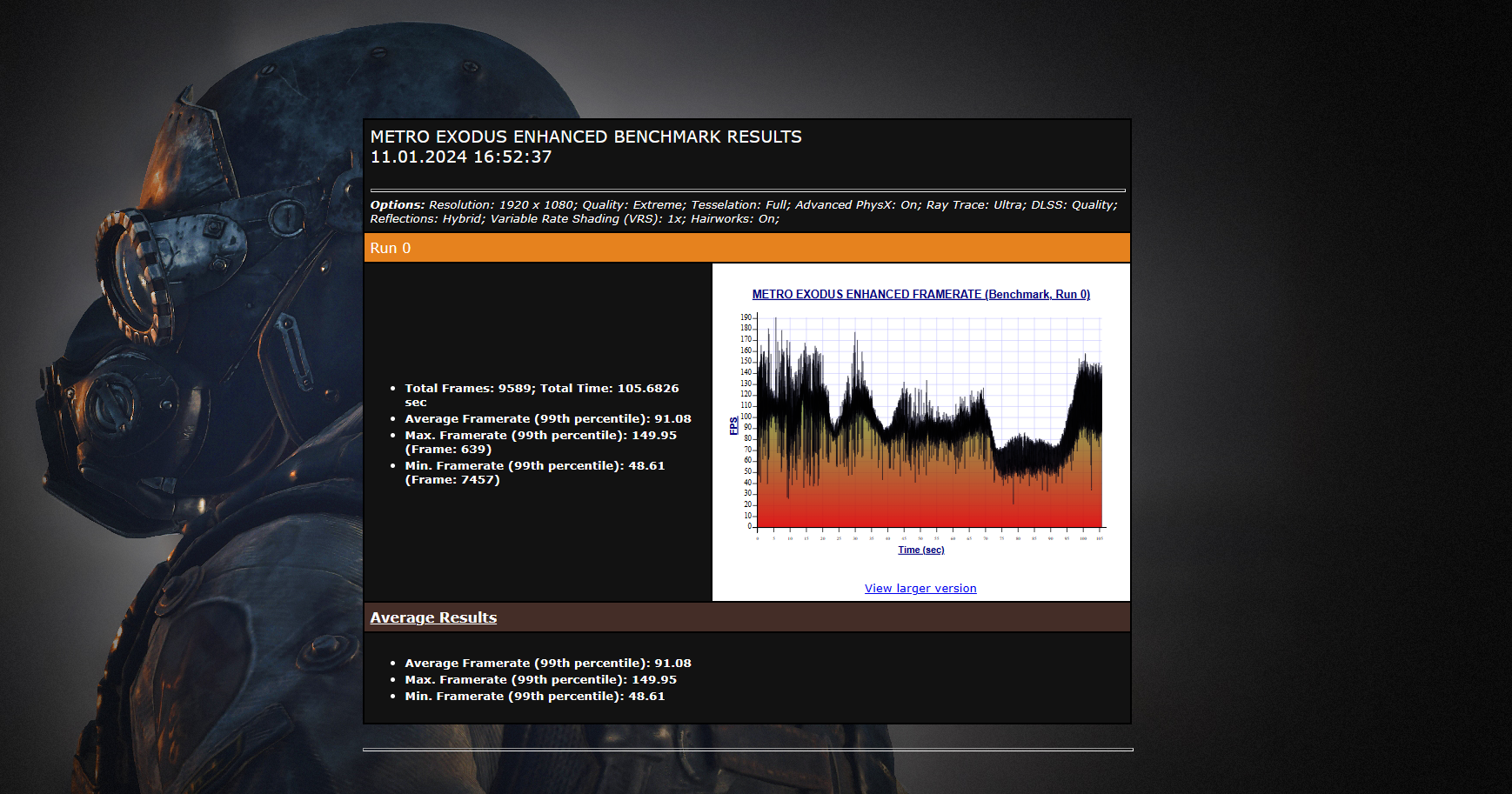The width and height of the screenshot is (1512, 794).
Task: Click 'Resolution: 1920 x 1080' option text
Action: click(502, 205)
